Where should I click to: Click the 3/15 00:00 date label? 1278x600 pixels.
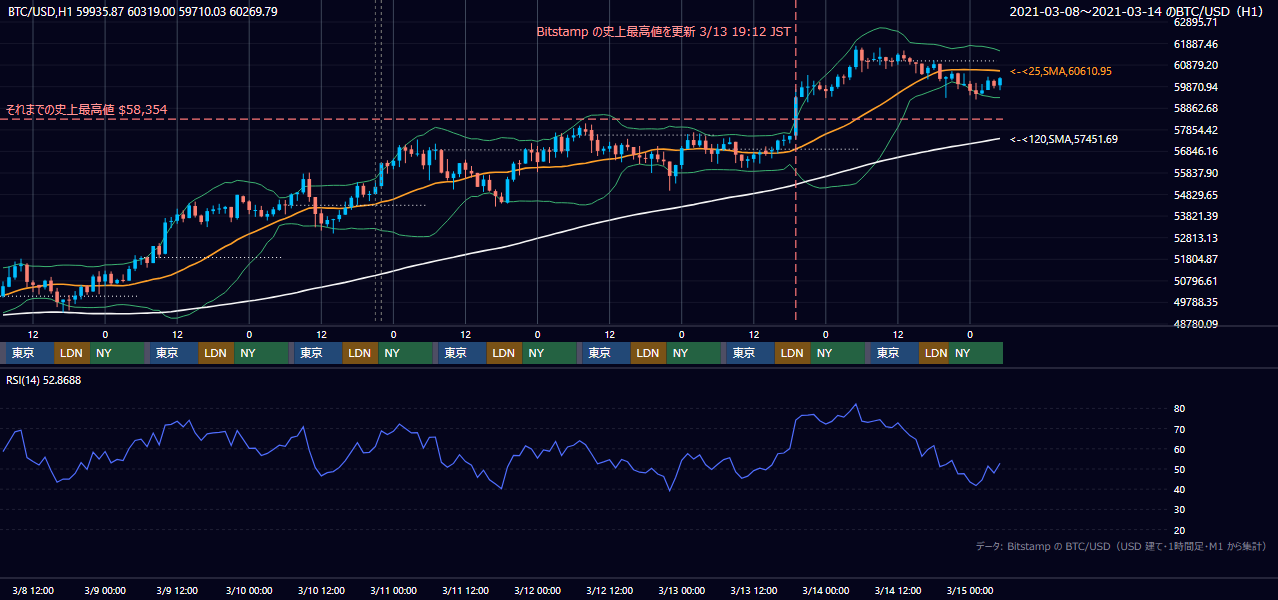[x=969, y=590]
